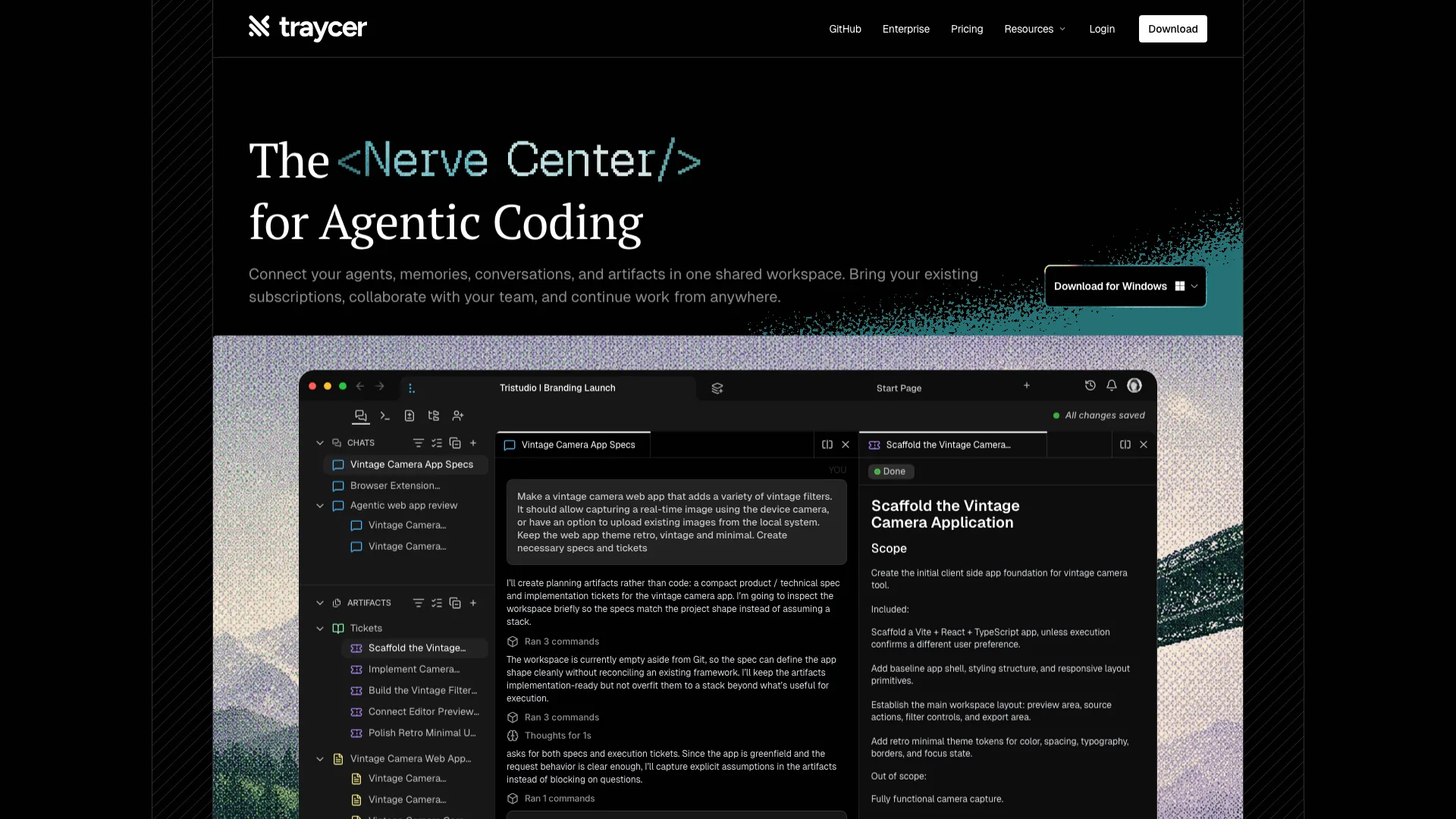
Task: Add a new artifact with the ARTIFACTS plus icon
Action: (473, 603)
